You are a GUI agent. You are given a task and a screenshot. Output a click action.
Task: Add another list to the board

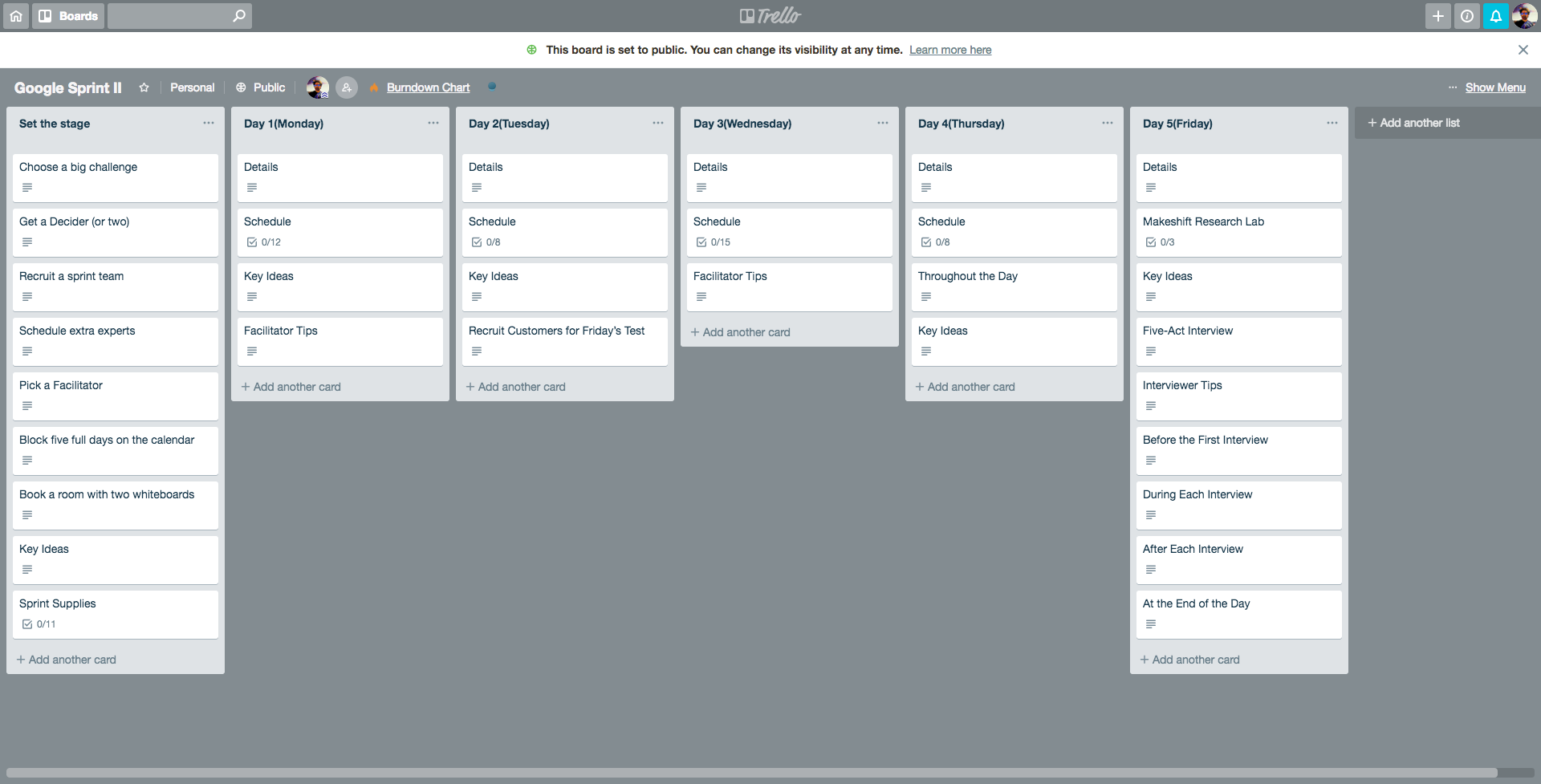[1448, 123]
